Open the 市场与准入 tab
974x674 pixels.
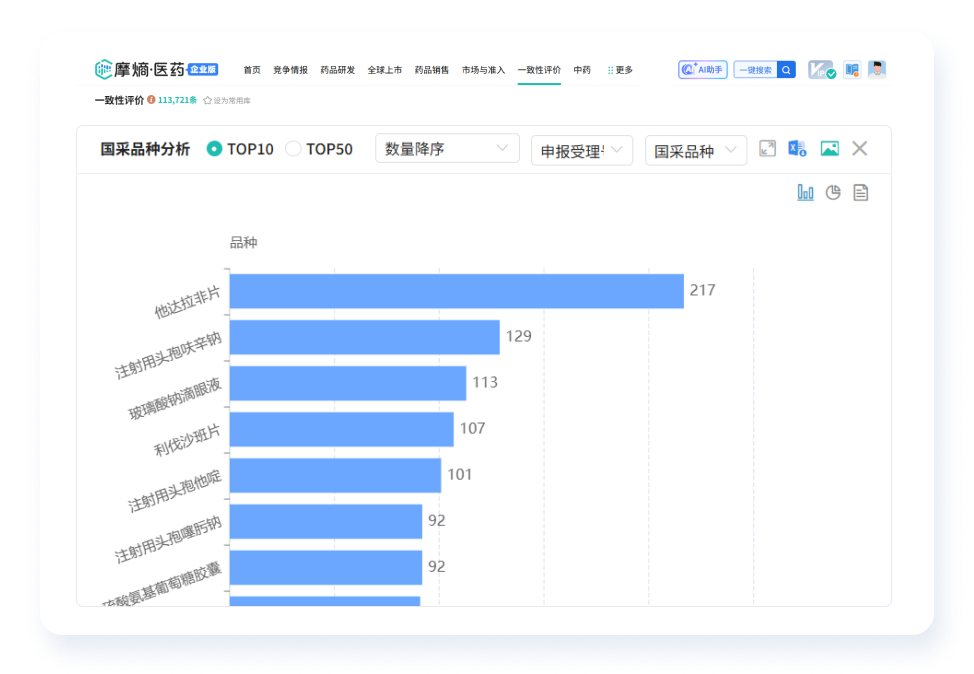484,70
